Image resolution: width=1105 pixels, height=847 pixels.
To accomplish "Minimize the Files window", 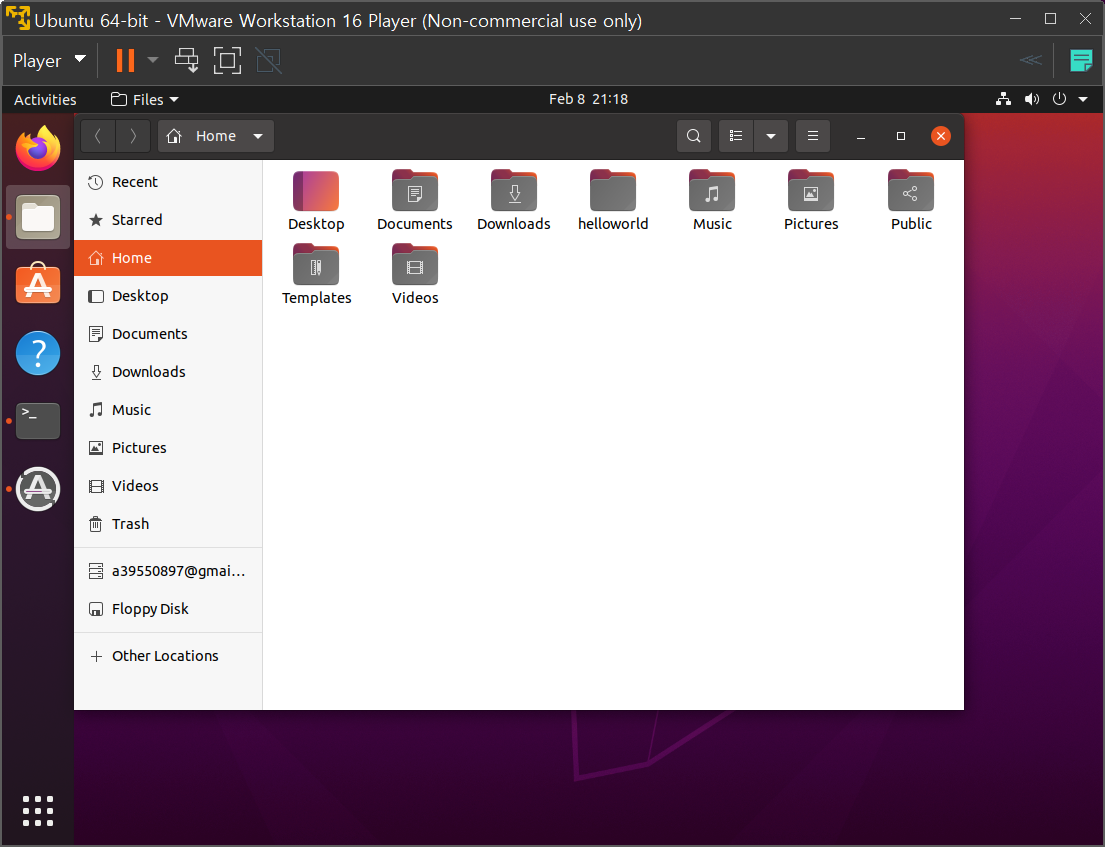I will pyautogui.click(x=860, y=136).
